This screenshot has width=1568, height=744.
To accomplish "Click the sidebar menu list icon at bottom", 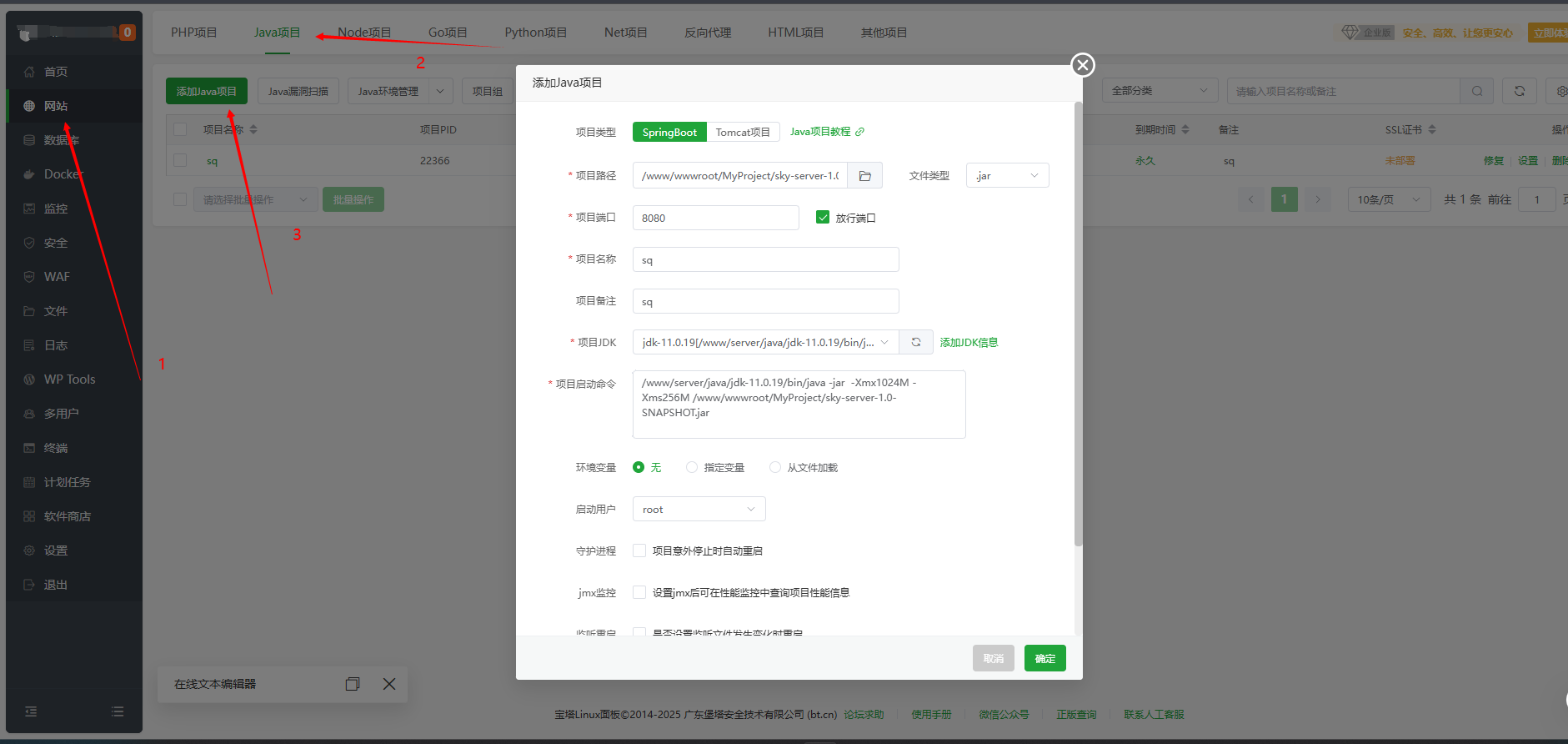I will 118,711.
